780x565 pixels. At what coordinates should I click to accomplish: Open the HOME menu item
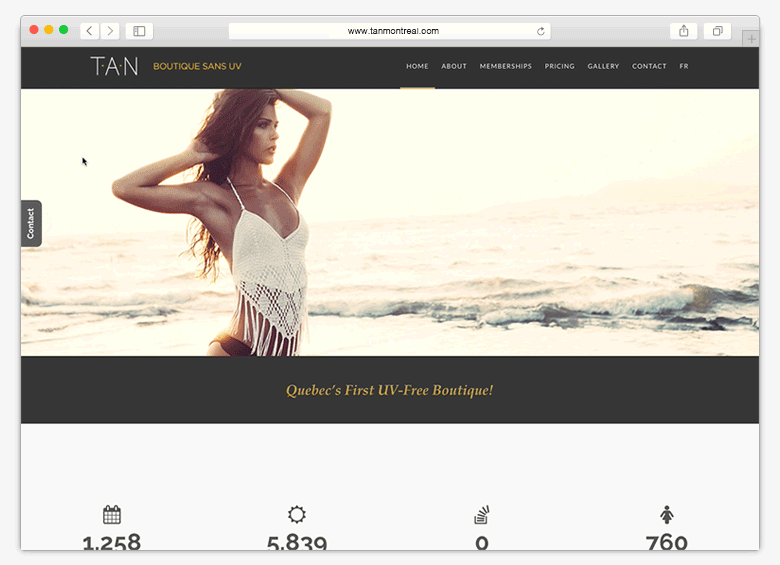(x=417, y=66)
